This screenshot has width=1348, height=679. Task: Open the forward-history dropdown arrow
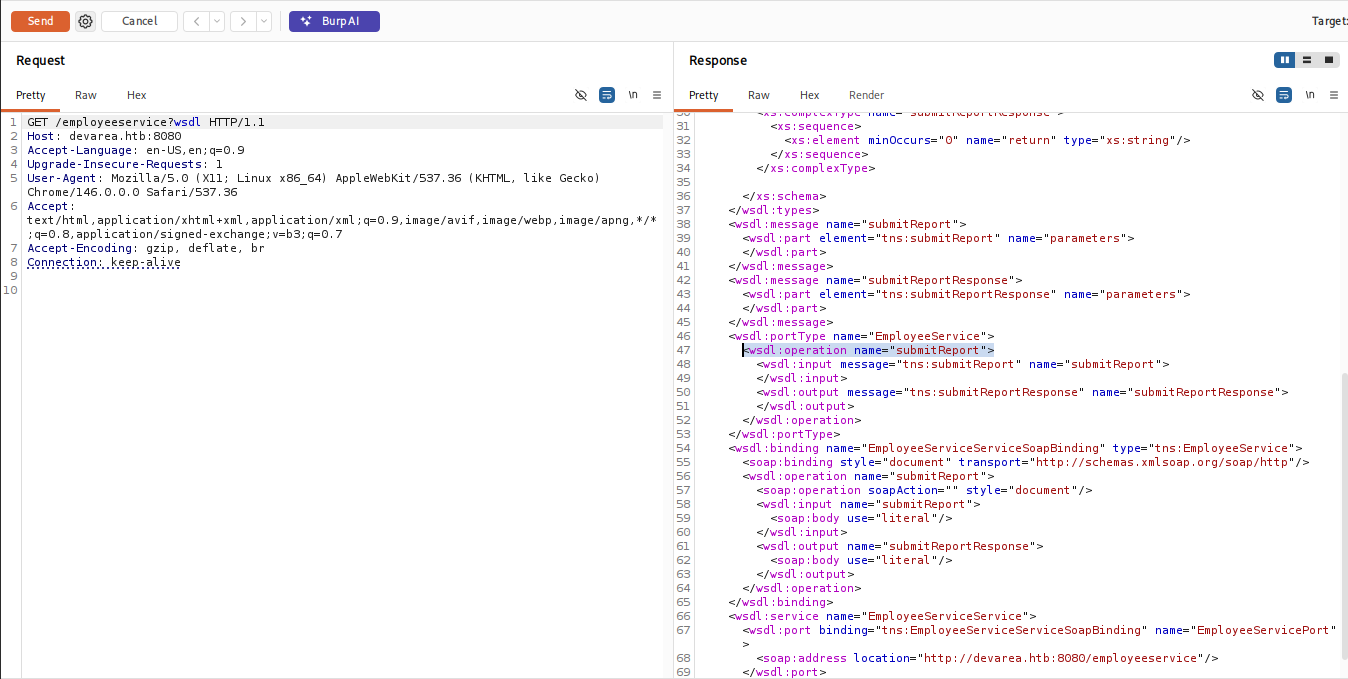coord(263,21)
